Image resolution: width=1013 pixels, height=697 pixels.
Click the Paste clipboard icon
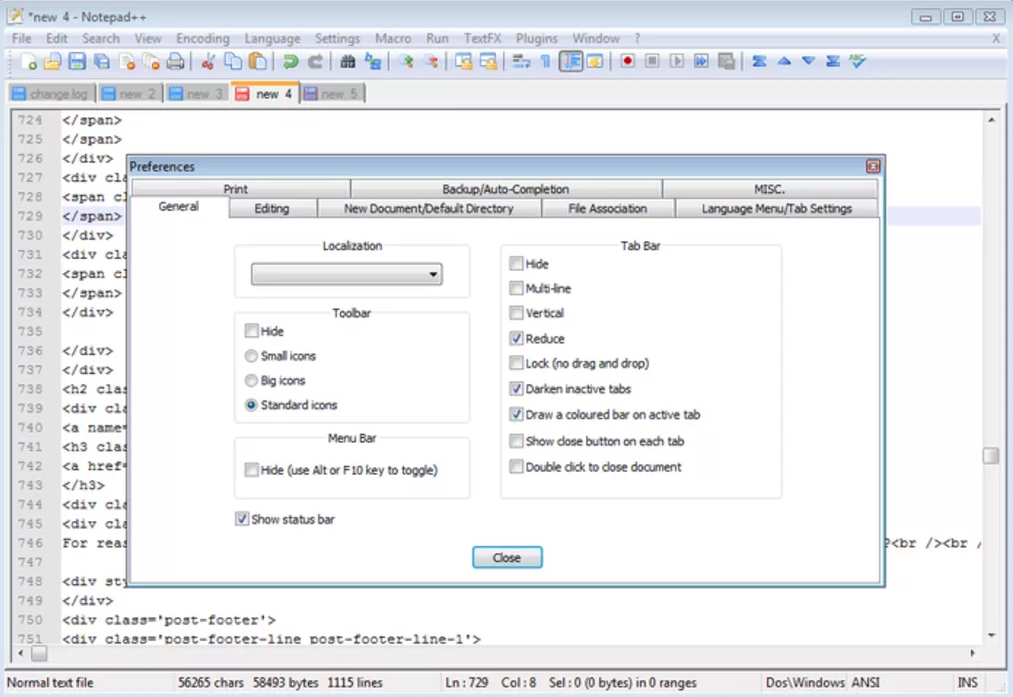coord(258,61)
